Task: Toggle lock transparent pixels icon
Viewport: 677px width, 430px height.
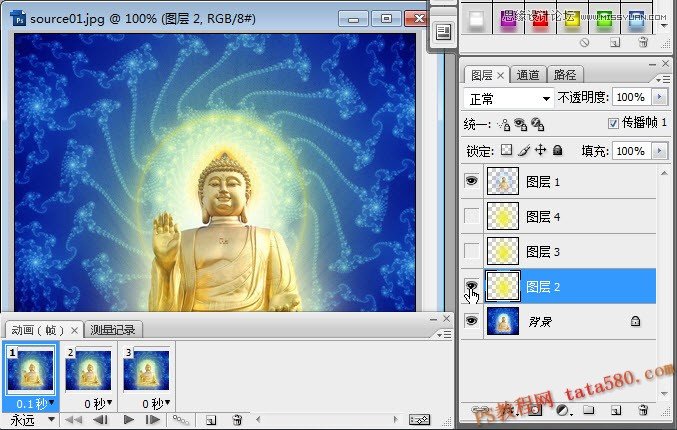Action: click(x=506, y=150)
